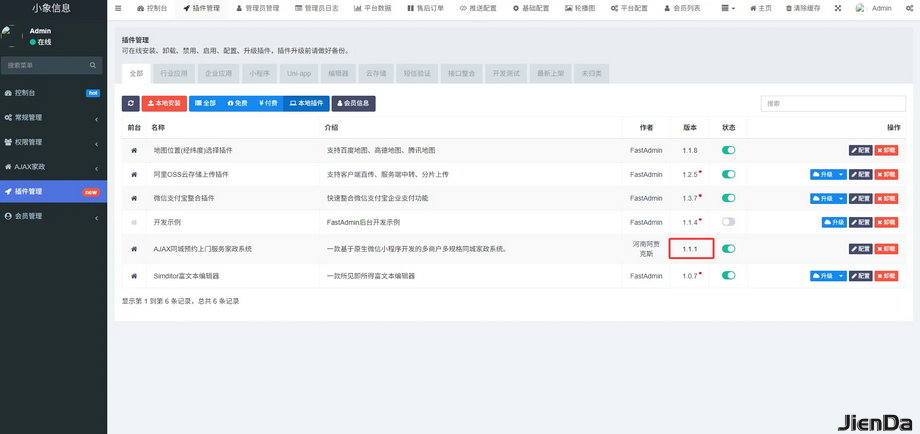Open the upgrade dropdown arrow for Simditor富文本编辑器

pyautogui.click(x=841, y=276)
